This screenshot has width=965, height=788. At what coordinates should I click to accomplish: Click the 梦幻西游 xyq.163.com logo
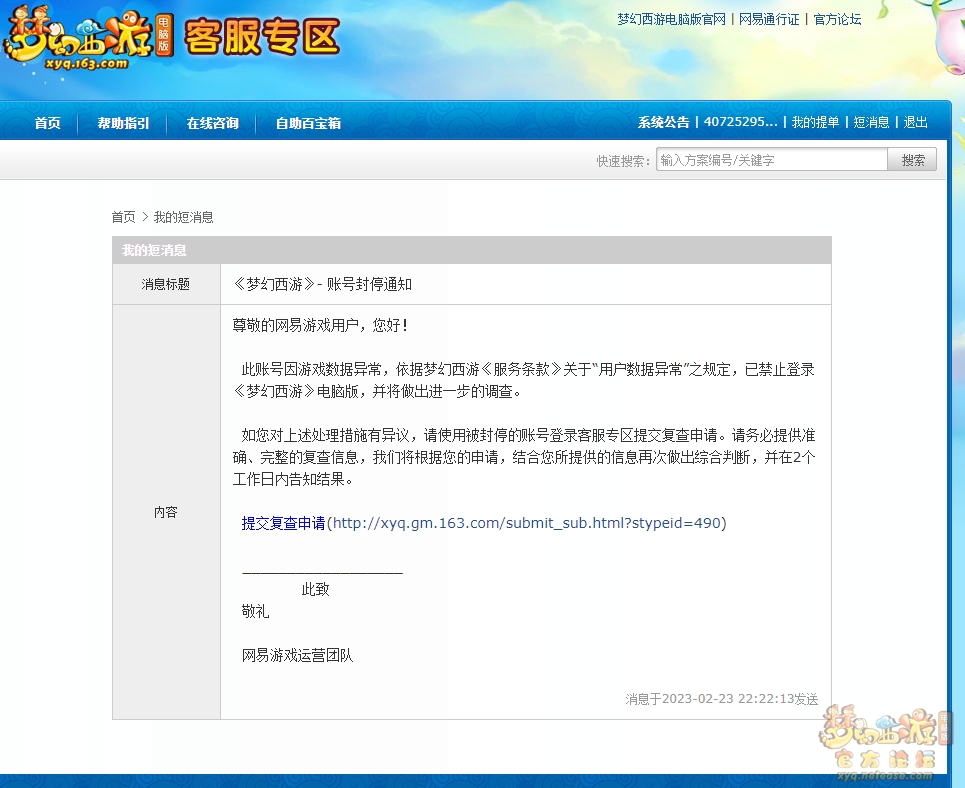click(88, 37)
